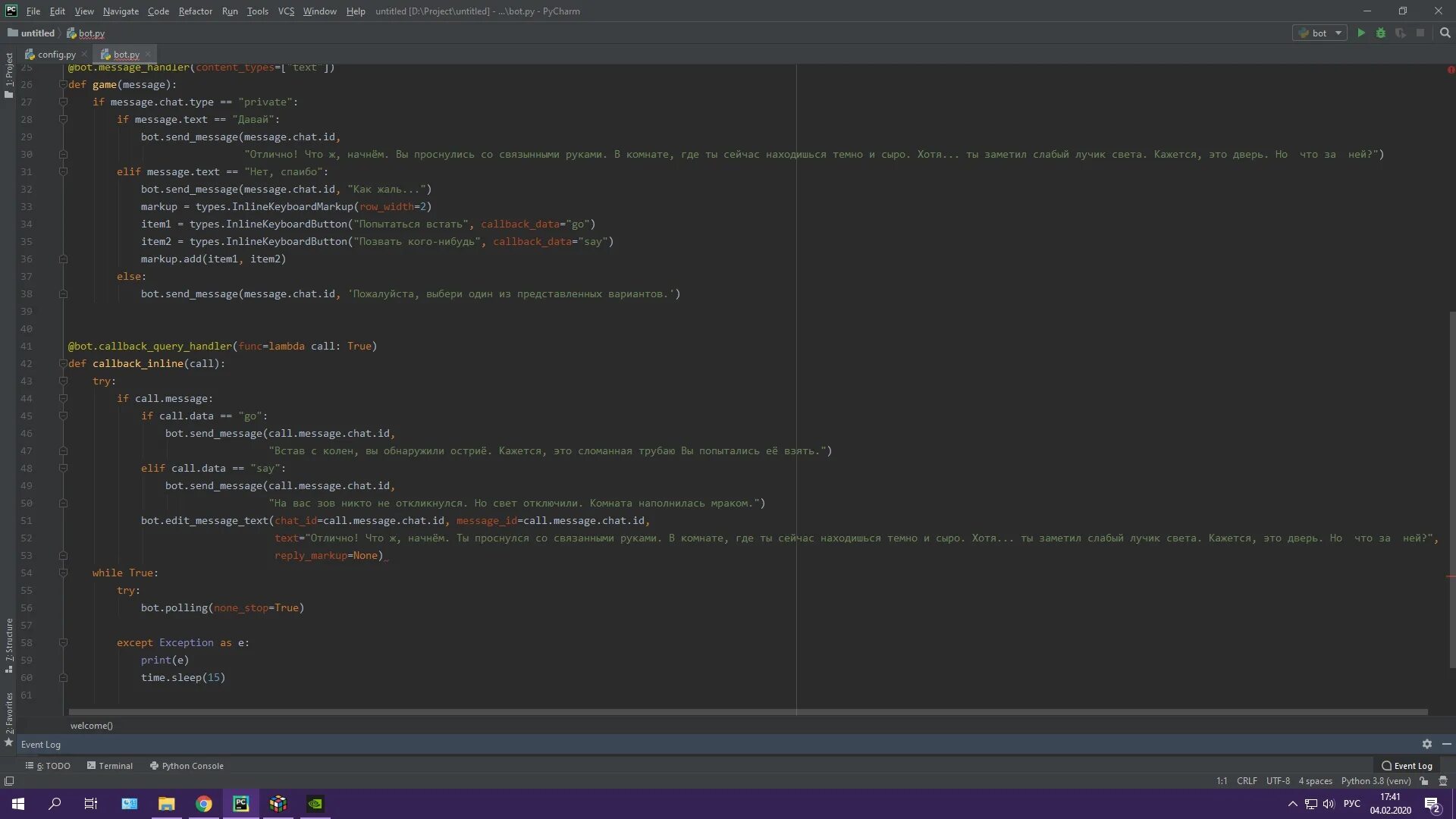Toggle code folding on line 41
Screen dimensions: 1456x819
coord(62,346)
